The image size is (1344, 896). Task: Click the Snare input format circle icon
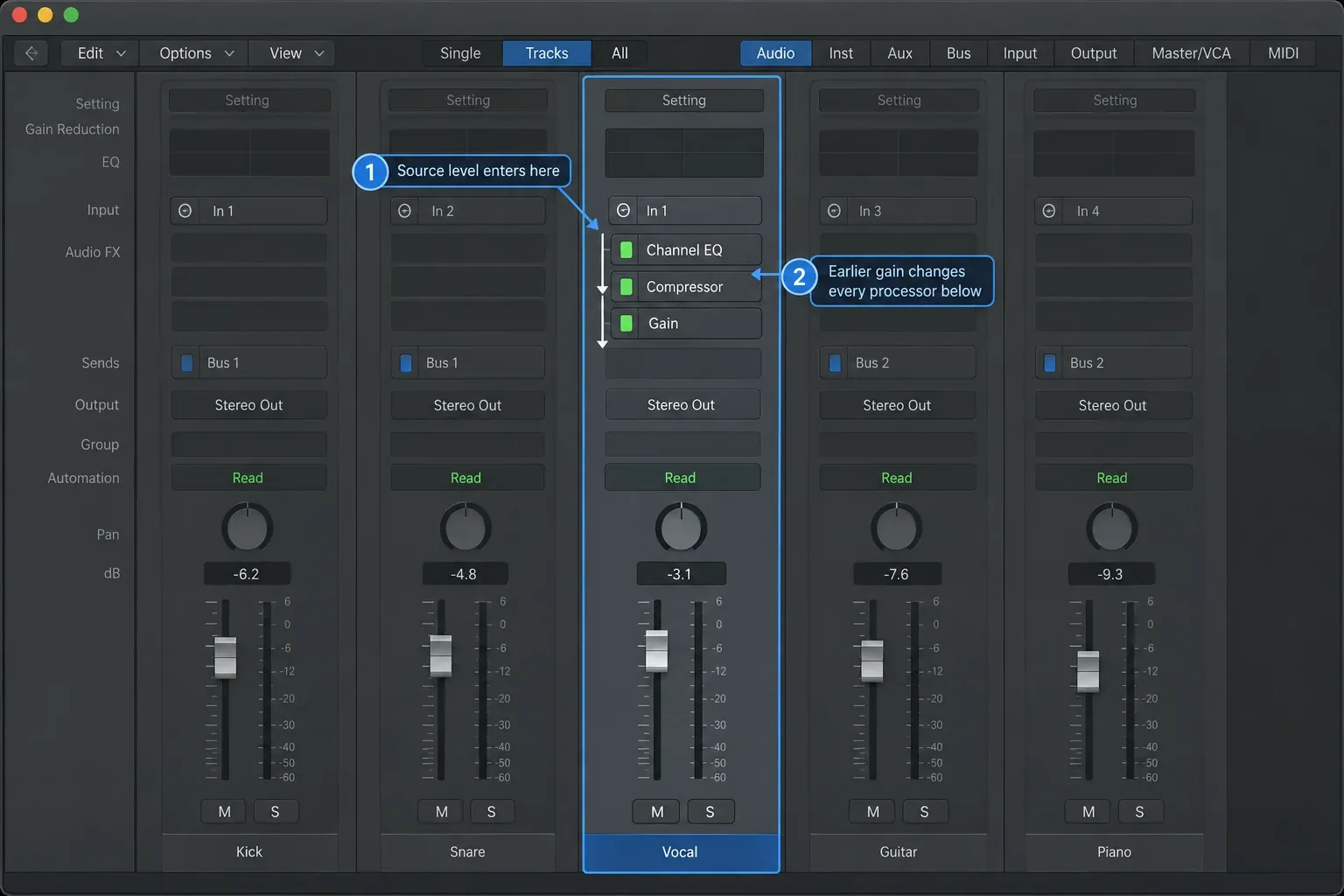coord(404,211)
